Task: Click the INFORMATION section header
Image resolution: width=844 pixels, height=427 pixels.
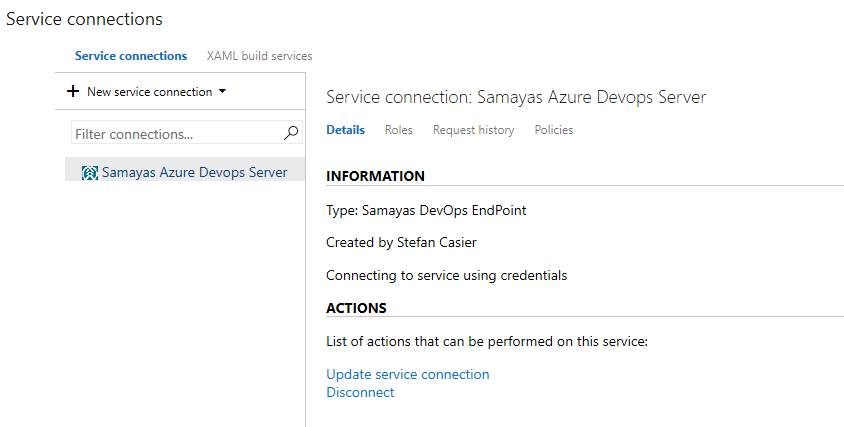Action: [x=375, y=176]
